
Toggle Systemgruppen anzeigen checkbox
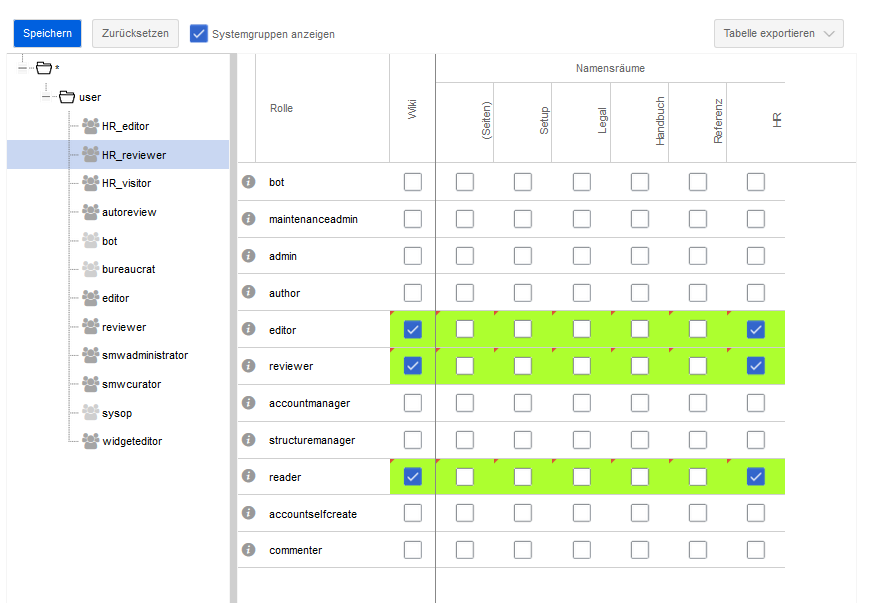[199, 33]
